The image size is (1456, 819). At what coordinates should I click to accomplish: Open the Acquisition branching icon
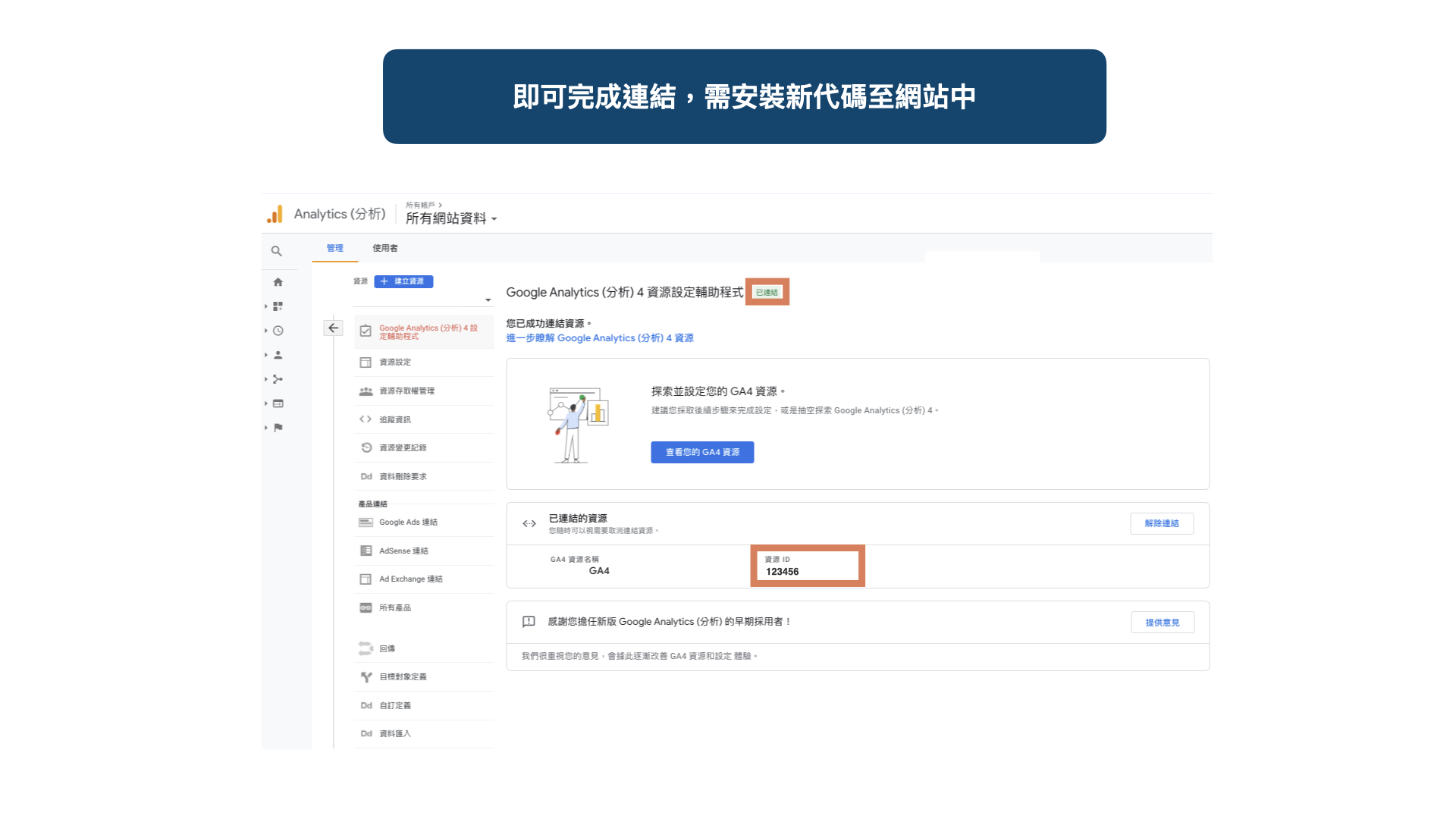[x=278, y=379]
